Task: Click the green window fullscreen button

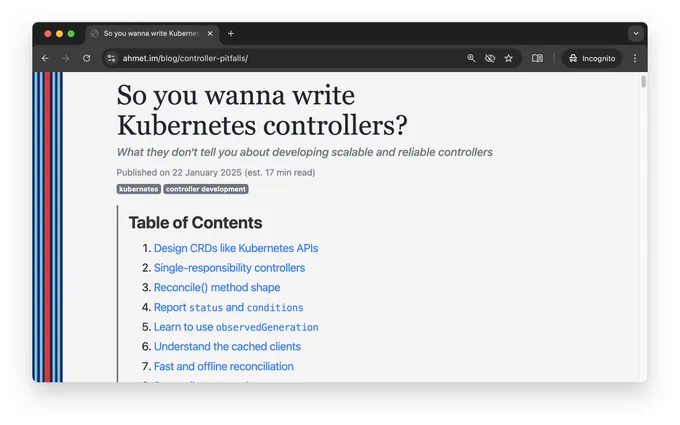Action: tap(71, 33)
